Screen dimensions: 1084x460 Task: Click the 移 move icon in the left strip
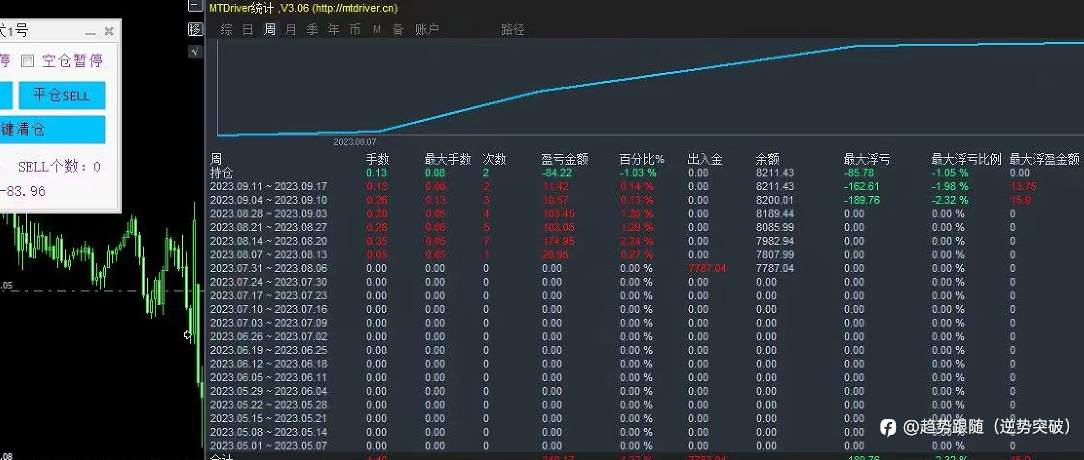pos(195,29)
